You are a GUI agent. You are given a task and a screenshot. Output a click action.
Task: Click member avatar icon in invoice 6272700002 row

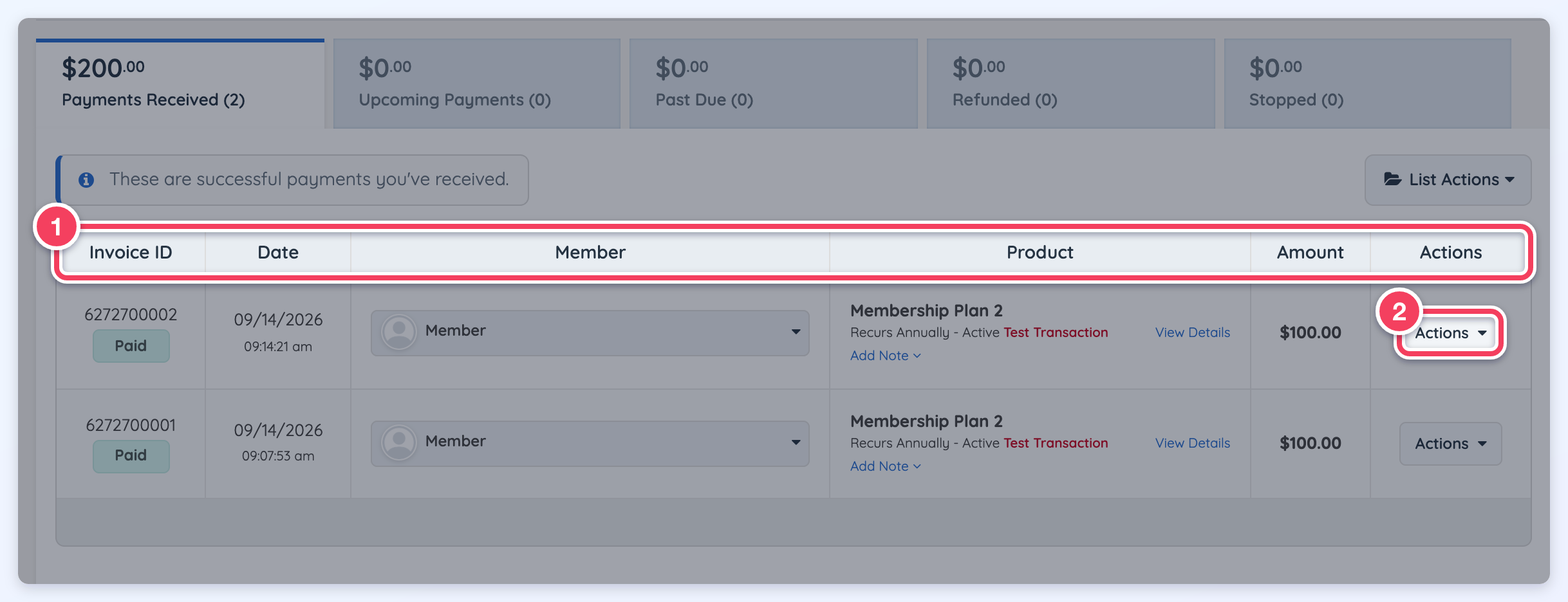[x=399, y=332]
